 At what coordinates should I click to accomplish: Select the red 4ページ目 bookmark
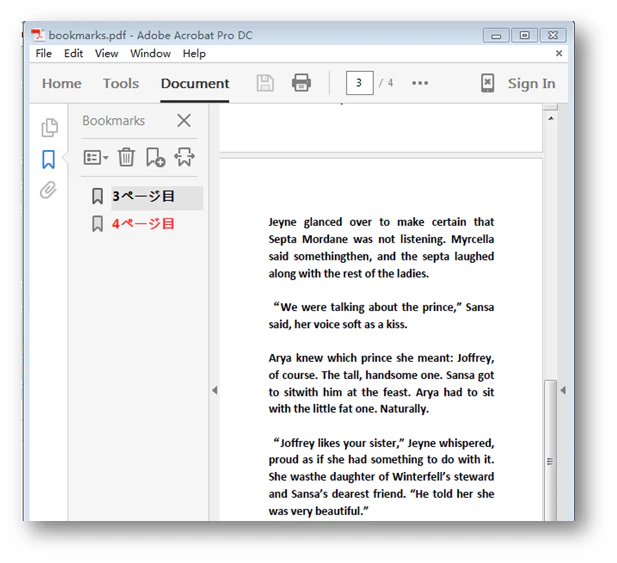coord(143,223)
